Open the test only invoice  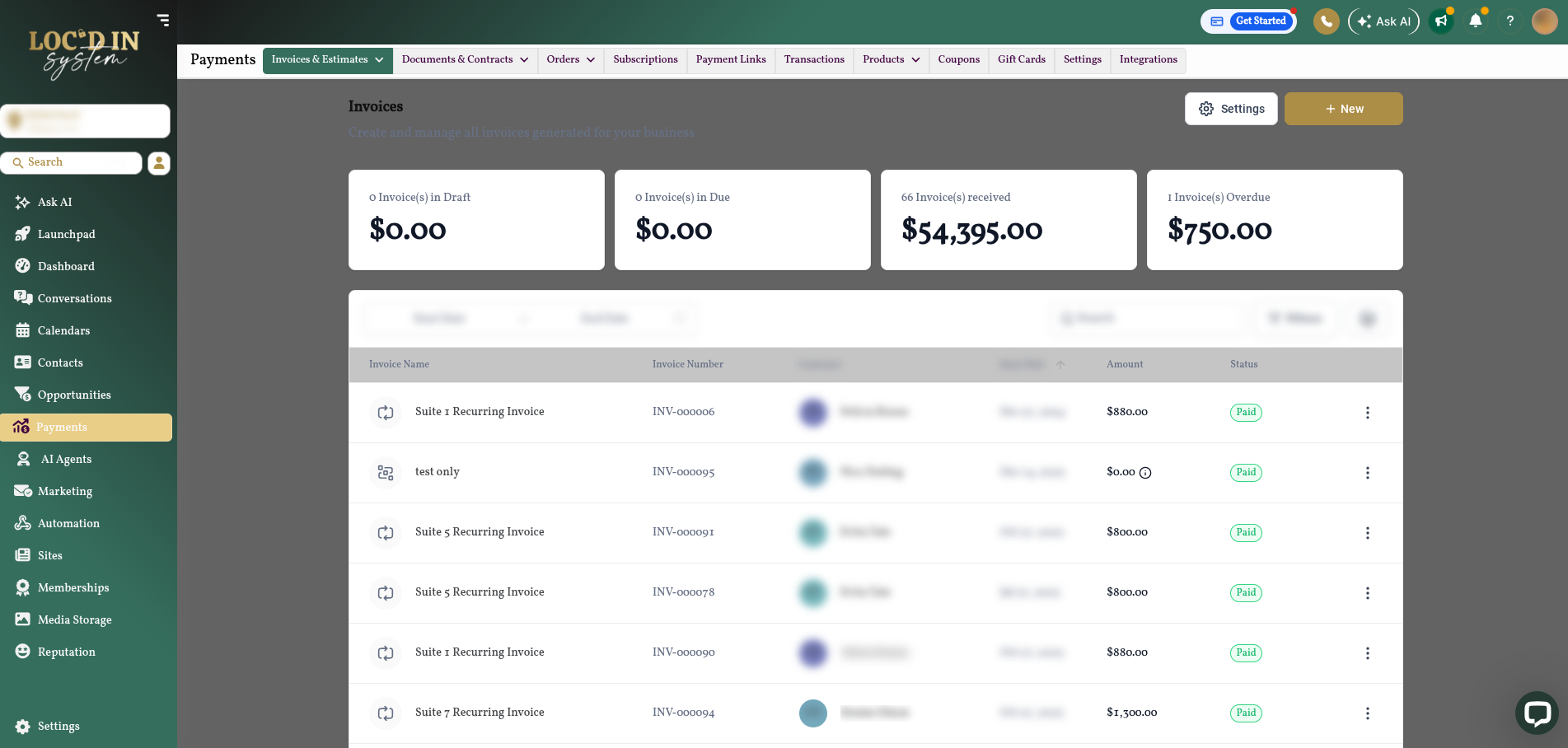(437, 472)
